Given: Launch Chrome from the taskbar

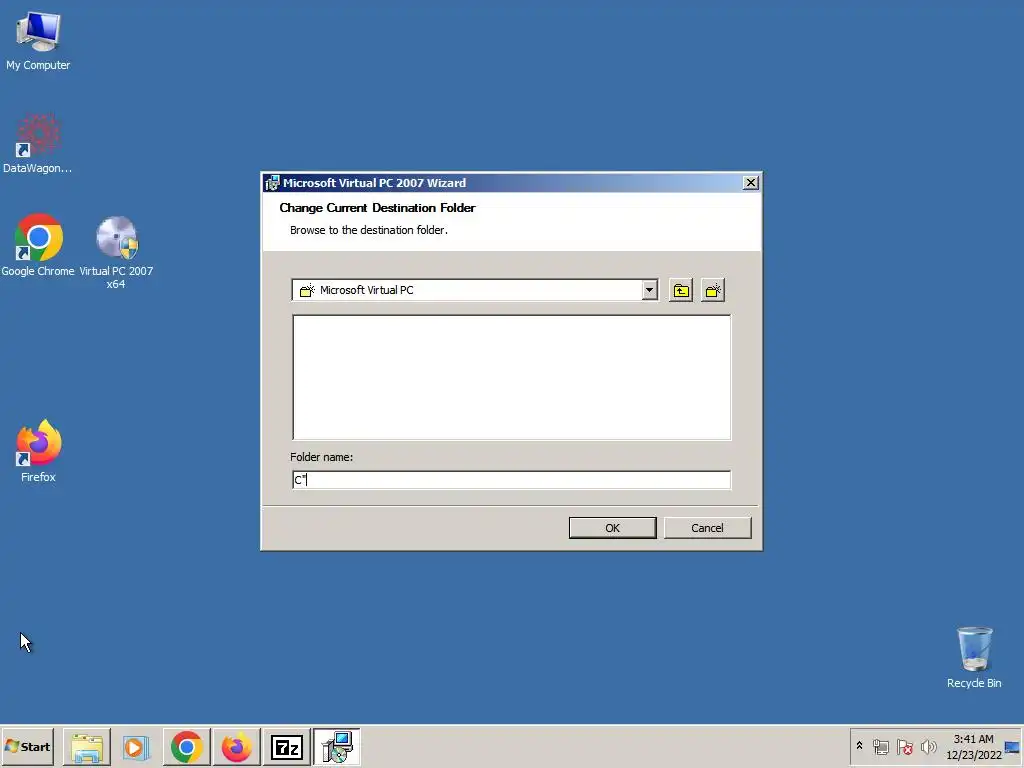Looking at the screenshot, I should pyautogui.click(x=187, y=746).
